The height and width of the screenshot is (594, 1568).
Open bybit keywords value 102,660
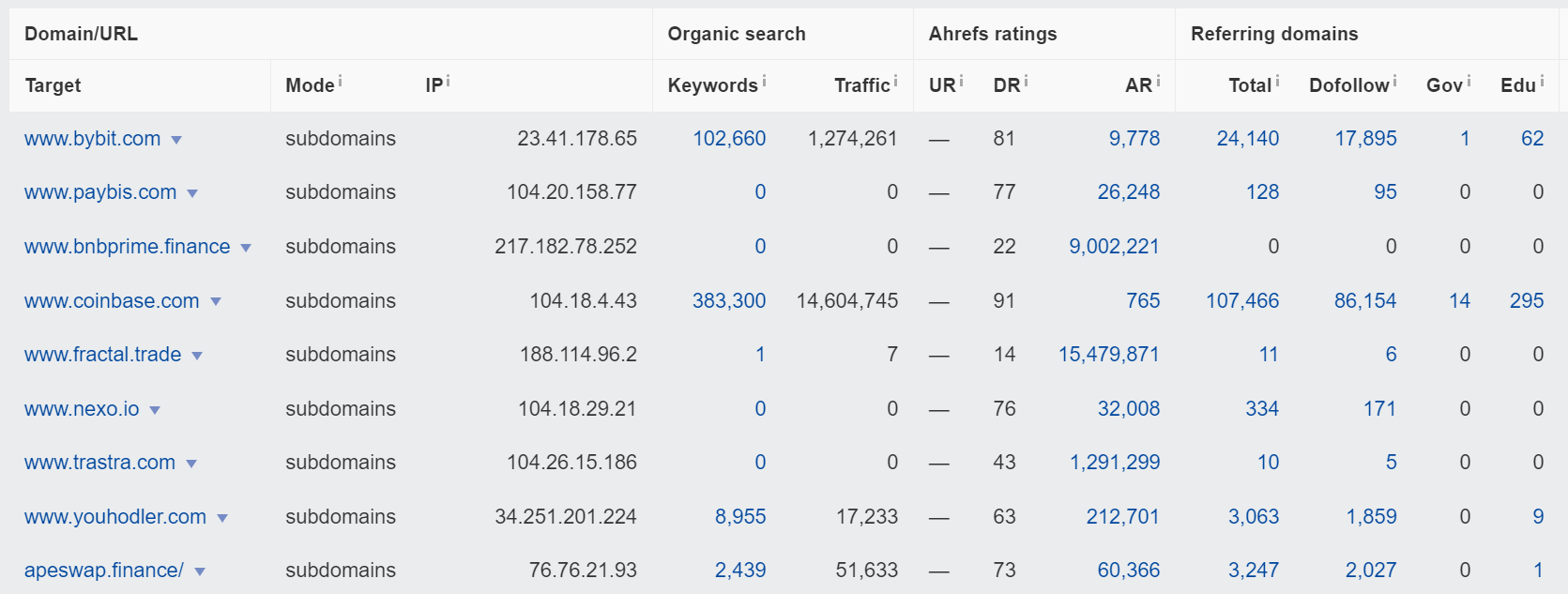(729, 139)
